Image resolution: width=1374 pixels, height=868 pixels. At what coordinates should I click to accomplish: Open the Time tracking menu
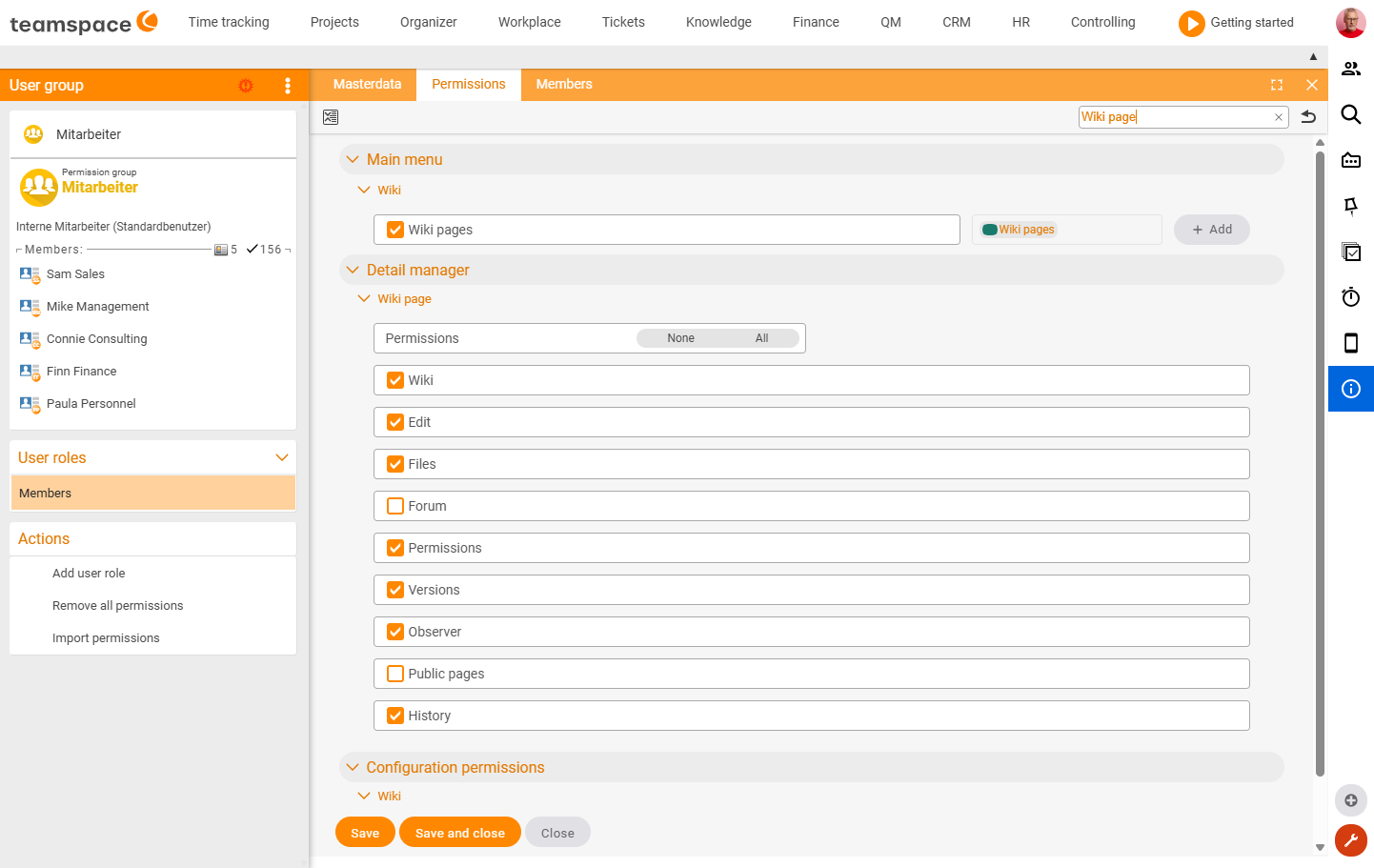(x=229, y=22)
